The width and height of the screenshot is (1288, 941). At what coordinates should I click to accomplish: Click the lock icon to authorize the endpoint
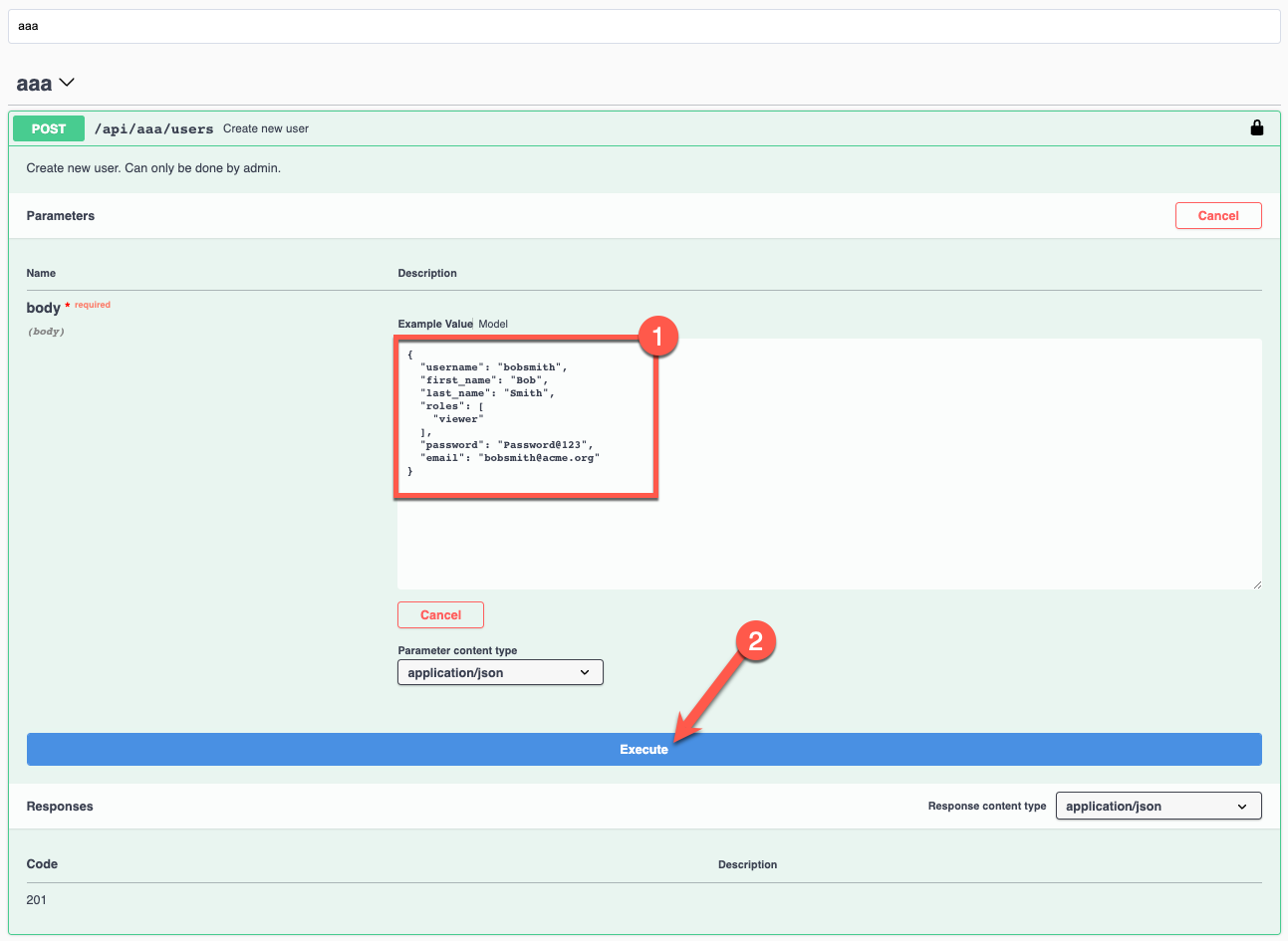pyautogui.click(x=1256, y=128)
